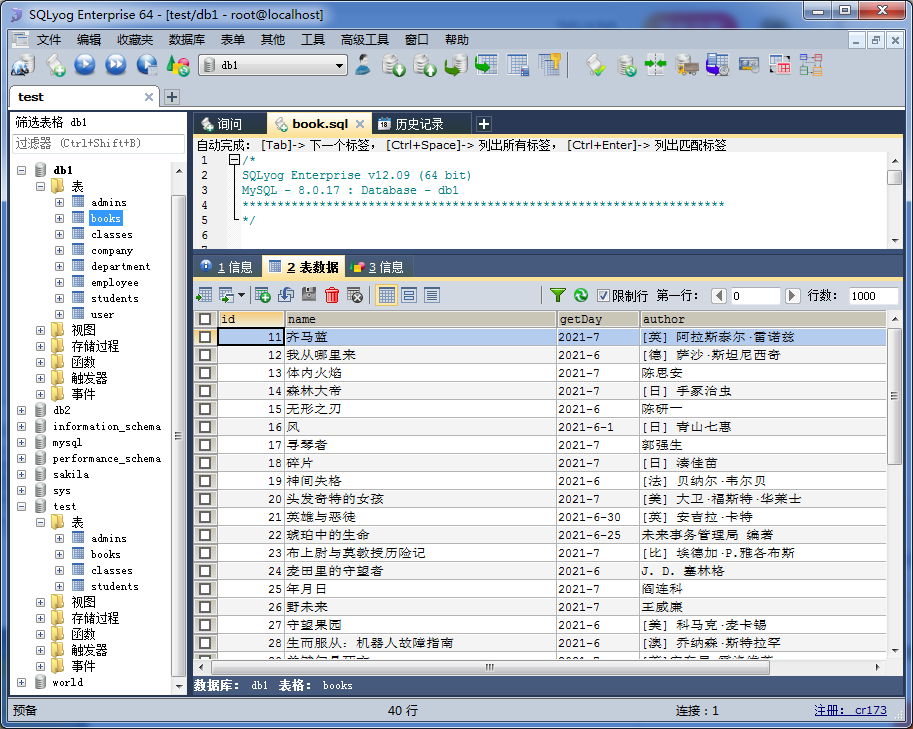Open the dropdown arrow beside copy rows icon

tap(241, 295)
